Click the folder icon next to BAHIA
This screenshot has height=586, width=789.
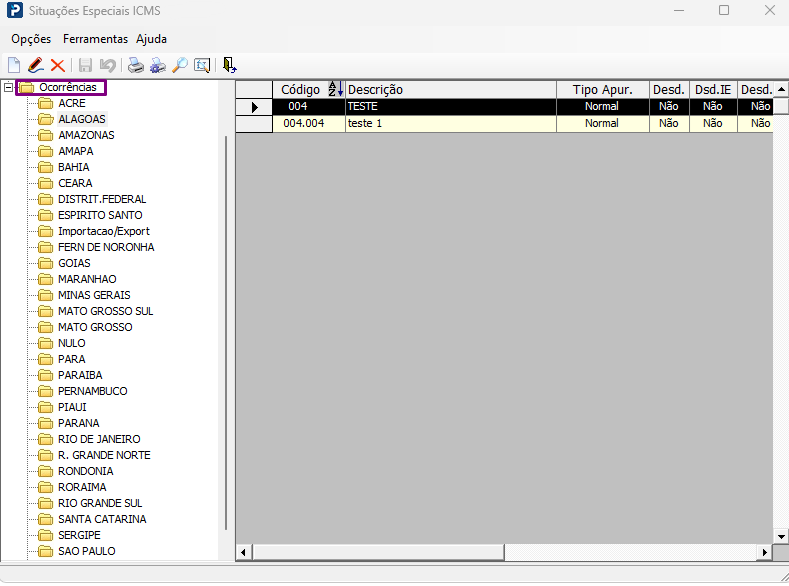point(46,168)
